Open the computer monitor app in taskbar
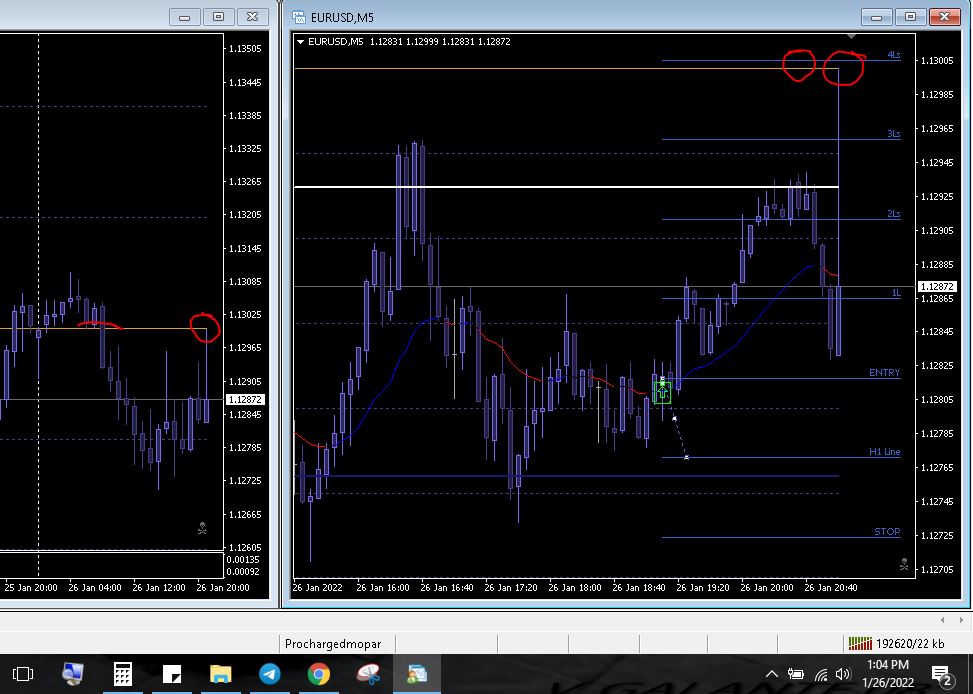The width and height of the screenshot is (973, 694). tap(73, 674)
